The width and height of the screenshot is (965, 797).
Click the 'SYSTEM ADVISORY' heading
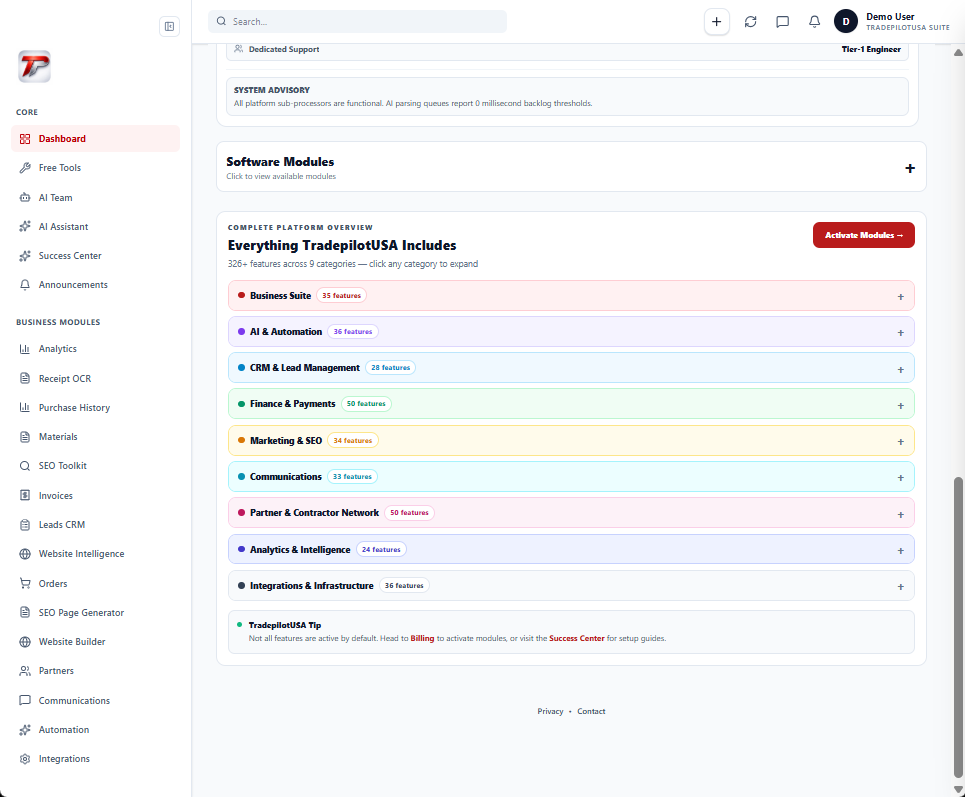(271, 90)
